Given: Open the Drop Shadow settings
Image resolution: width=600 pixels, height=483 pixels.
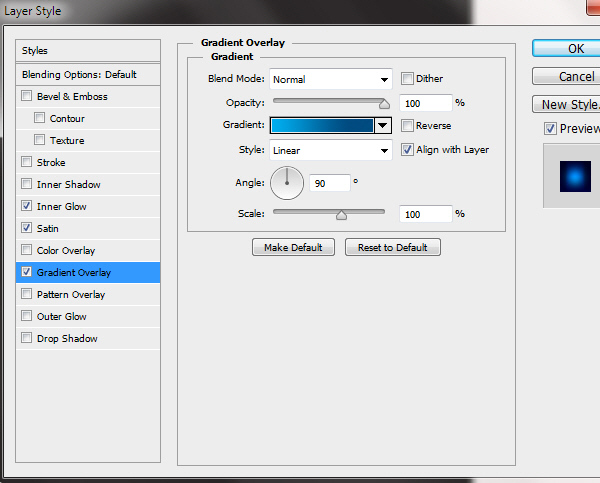Looking at the screenshot, I should 67,339.
